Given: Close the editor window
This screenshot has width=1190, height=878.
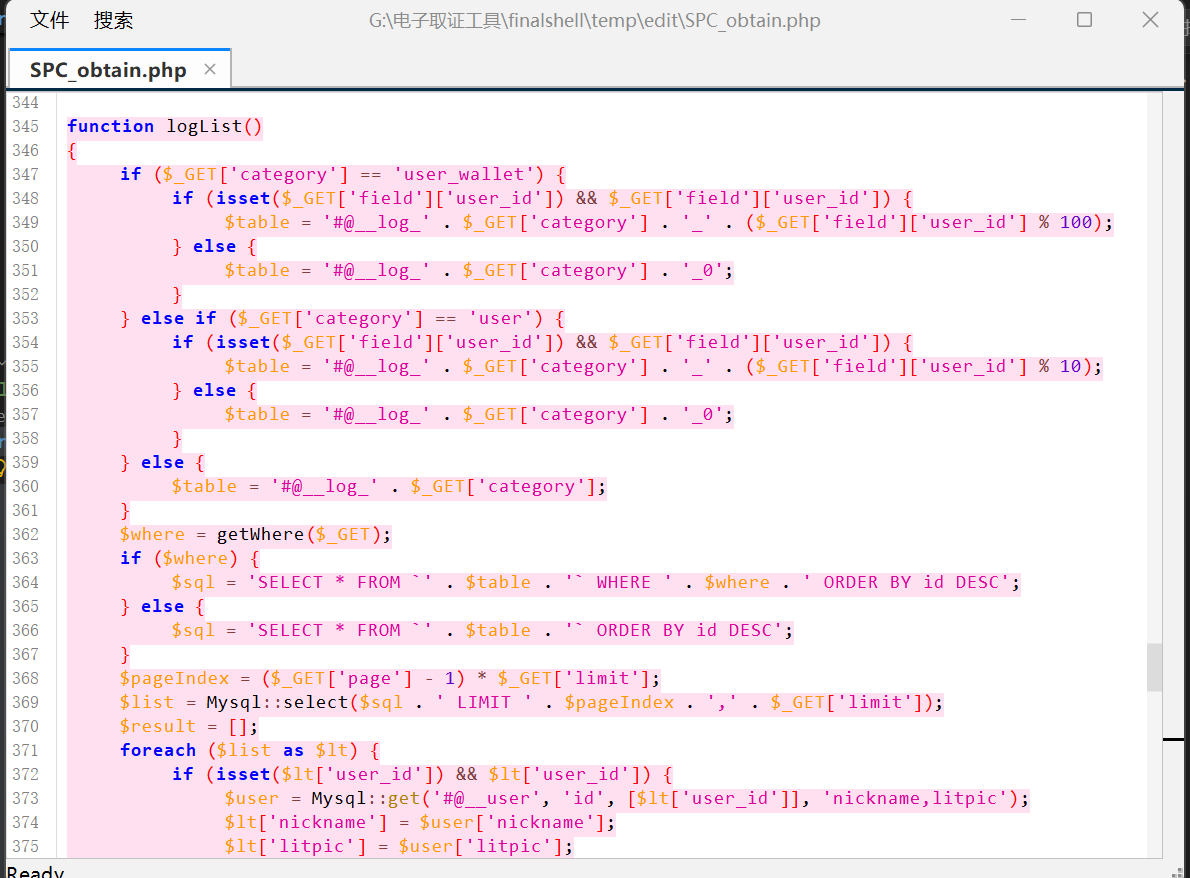Looking at the screenshot, I should pos(1150,20).
